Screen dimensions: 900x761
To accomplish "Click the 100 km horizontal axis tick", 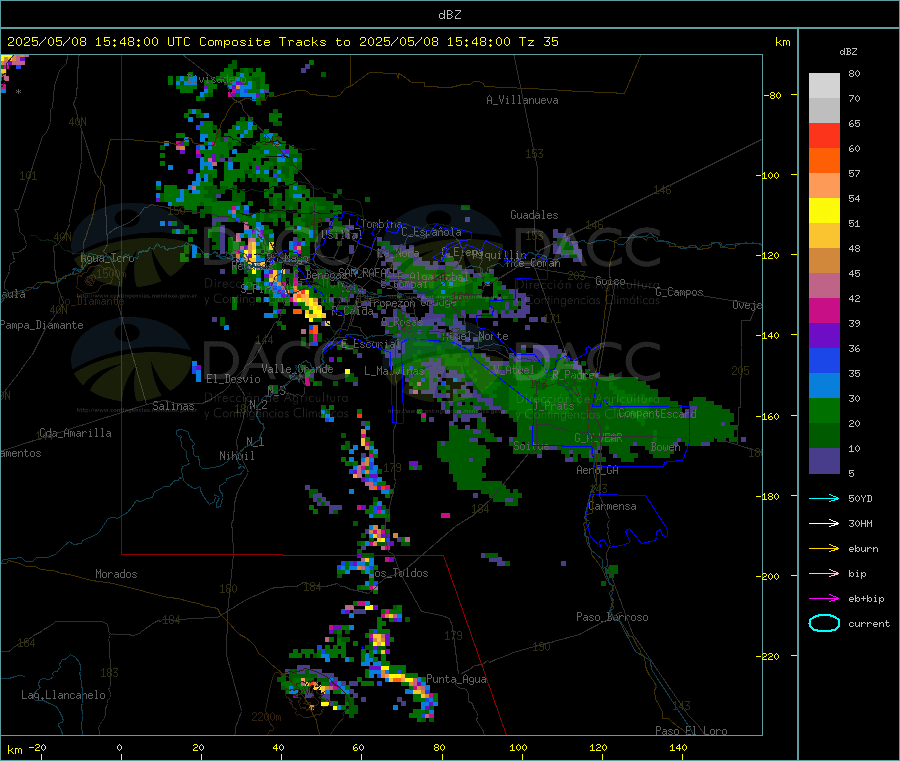I will click(x=518, y=747).
